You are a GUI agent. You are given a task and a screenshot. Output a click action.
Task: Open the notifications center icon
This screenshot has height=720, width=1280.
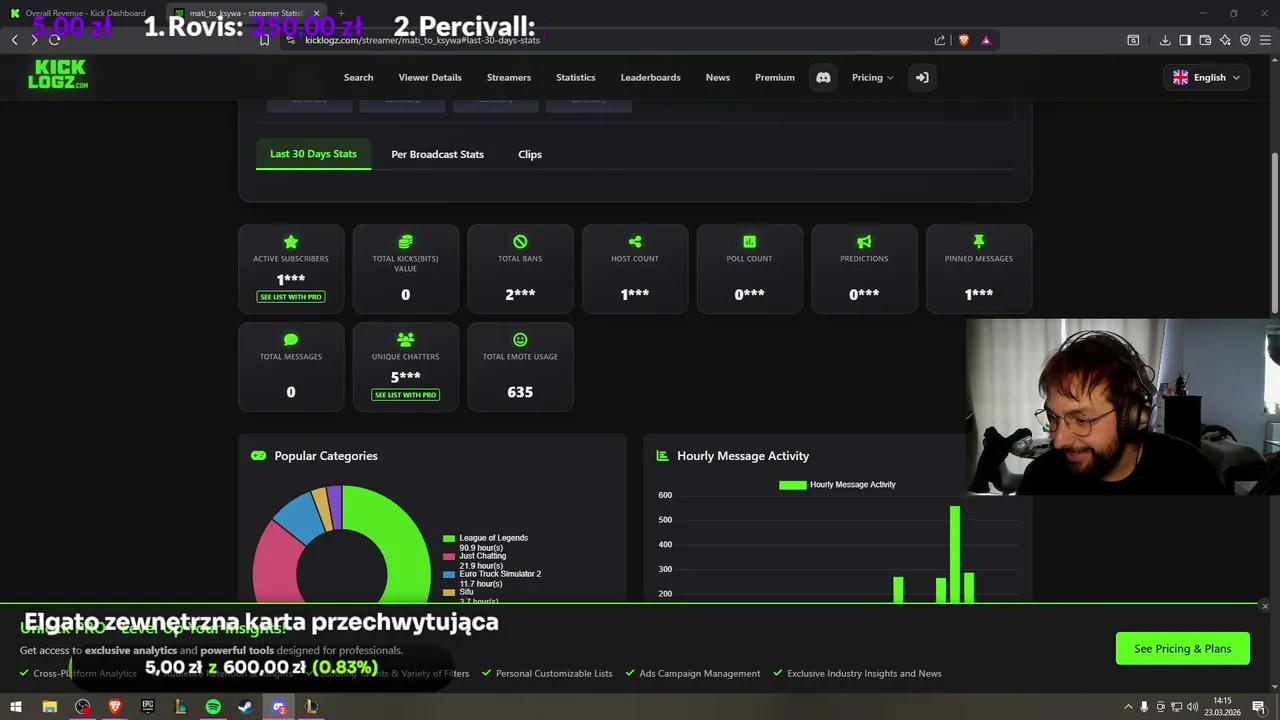pyautogui.click(x=1258, y=707)
